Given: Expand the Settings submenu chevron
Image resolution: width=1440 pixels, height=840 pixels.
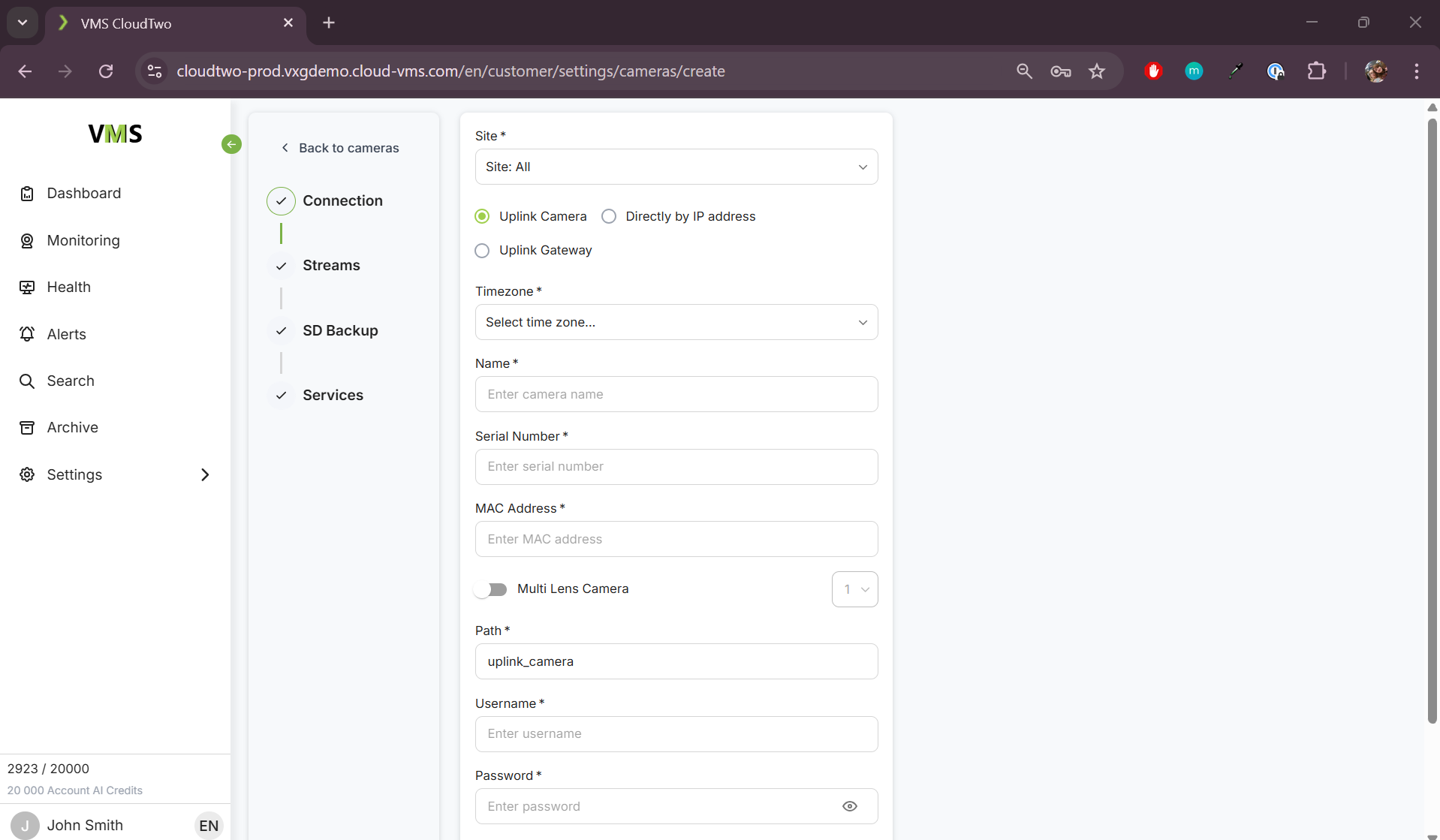Looking at the screenshot, I should coord(205,475).
